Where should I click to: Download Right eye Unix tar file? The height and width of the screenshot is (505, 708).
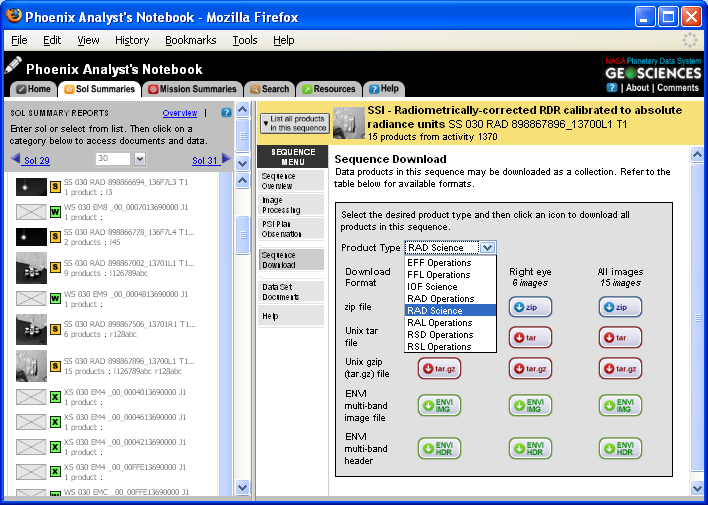click(x=531, y=338)
